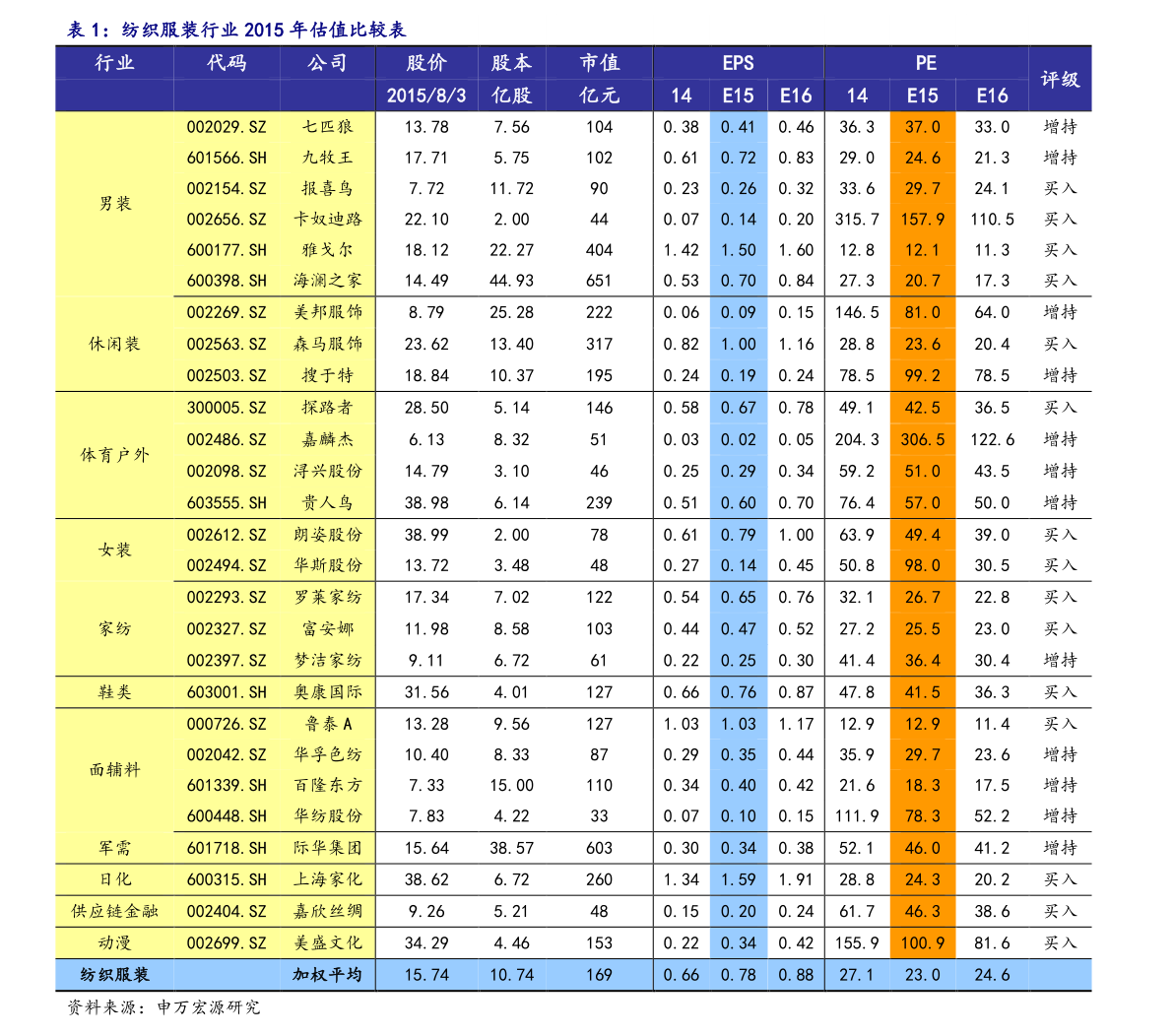Viewport: 1173px width, 1036px height.
Task: Select stock code 002486.SZ
Action: pyautogui.click(x=227, y=440)
